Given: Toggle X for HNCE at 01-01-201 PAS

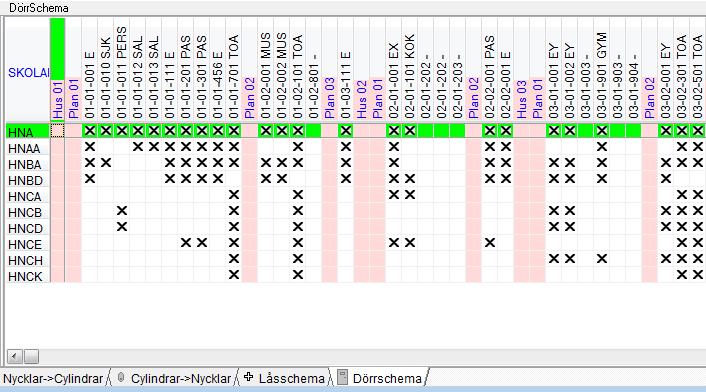Looking at the screenshot, I should point(186,243).
